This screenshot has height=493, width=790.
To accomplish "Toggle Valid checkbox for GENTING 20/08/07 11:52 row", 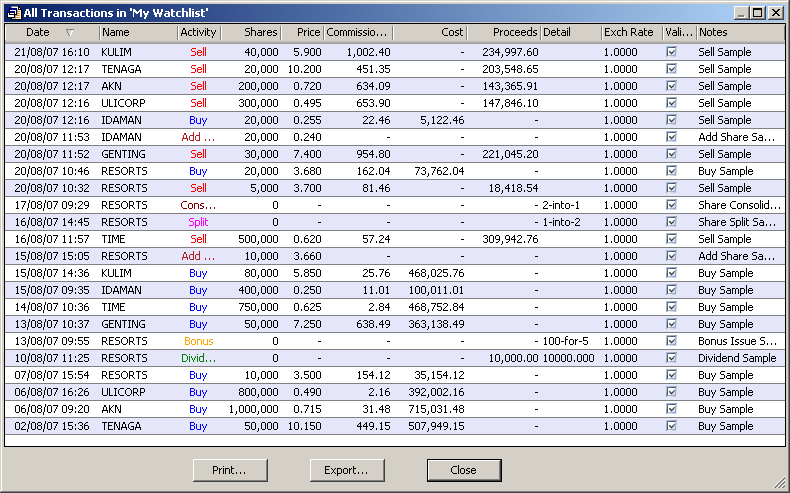I will click(671, 154).
